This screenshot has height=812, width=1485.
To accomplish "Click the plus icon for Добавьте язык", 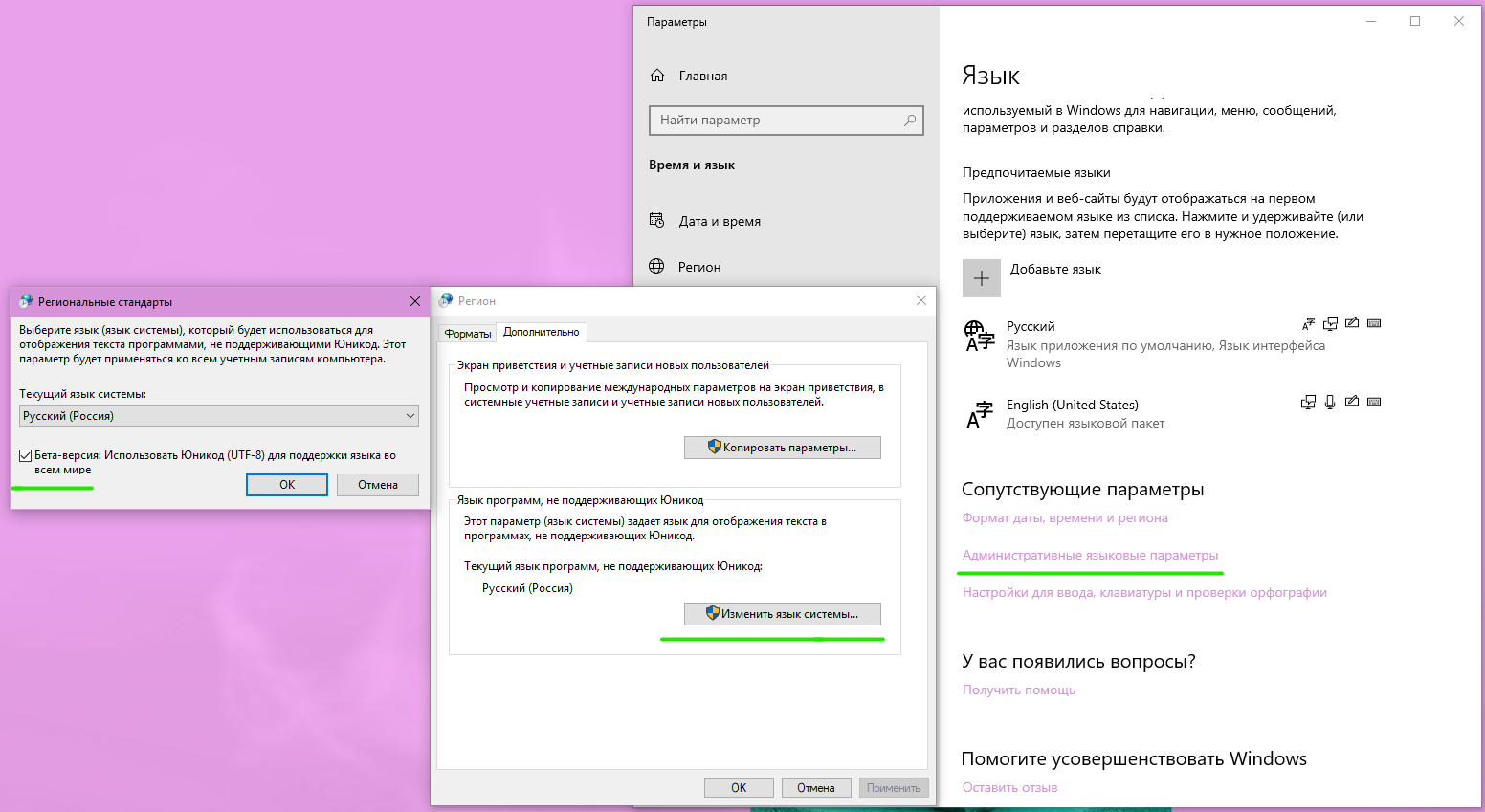I will (982, 278).
